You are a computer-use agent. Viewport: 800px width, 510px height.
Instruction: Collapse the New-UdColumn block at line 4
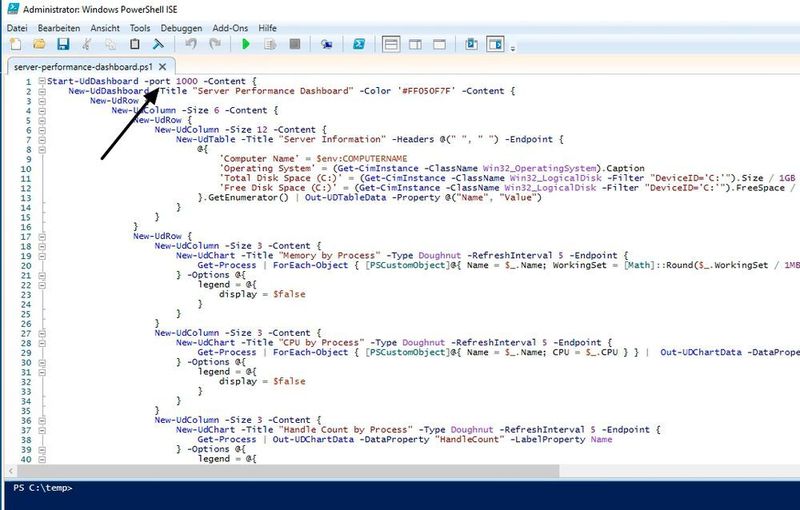click(x=42, y=111)
